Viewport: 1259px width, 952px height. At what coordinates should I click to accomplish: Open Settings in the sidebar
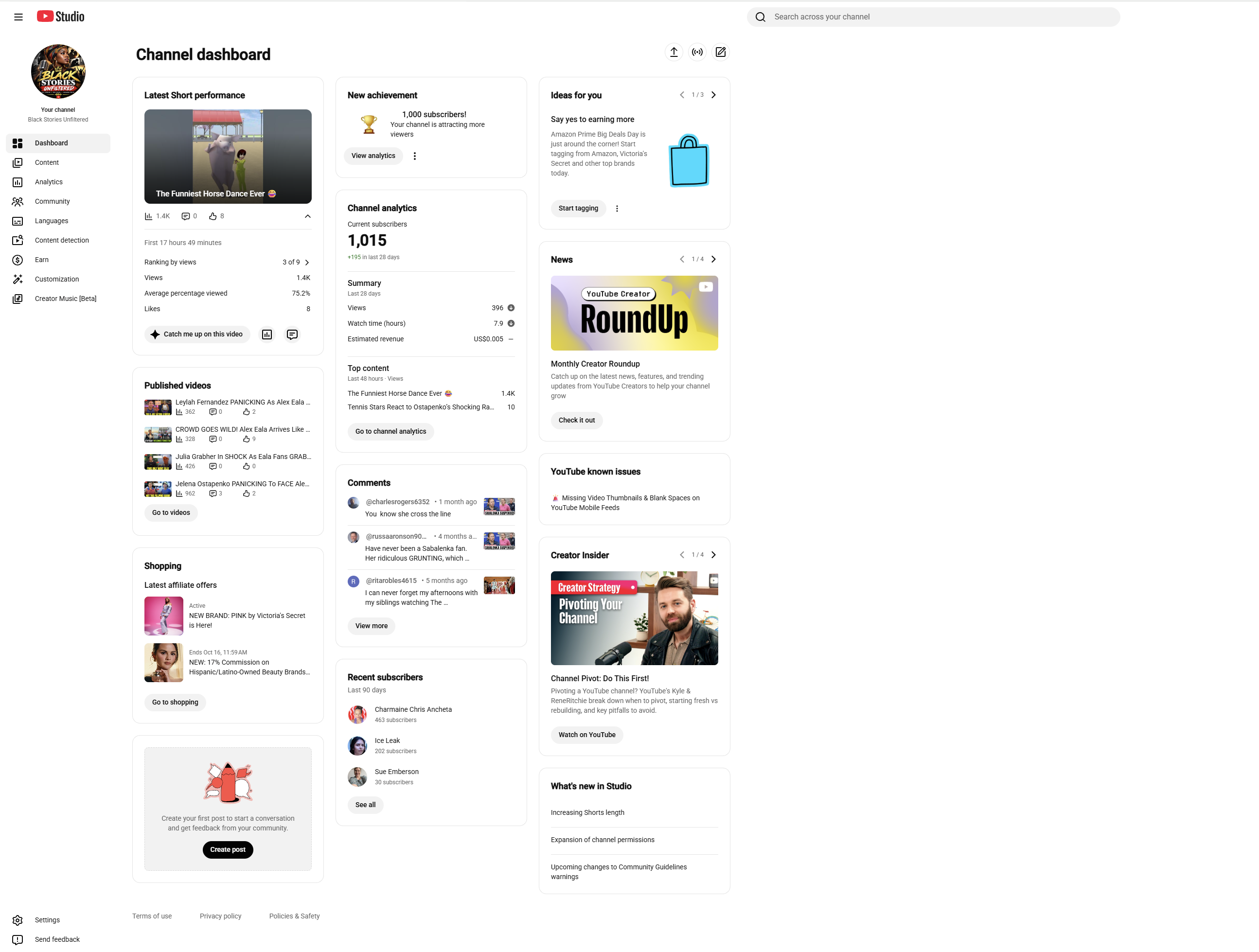(58, 920)
